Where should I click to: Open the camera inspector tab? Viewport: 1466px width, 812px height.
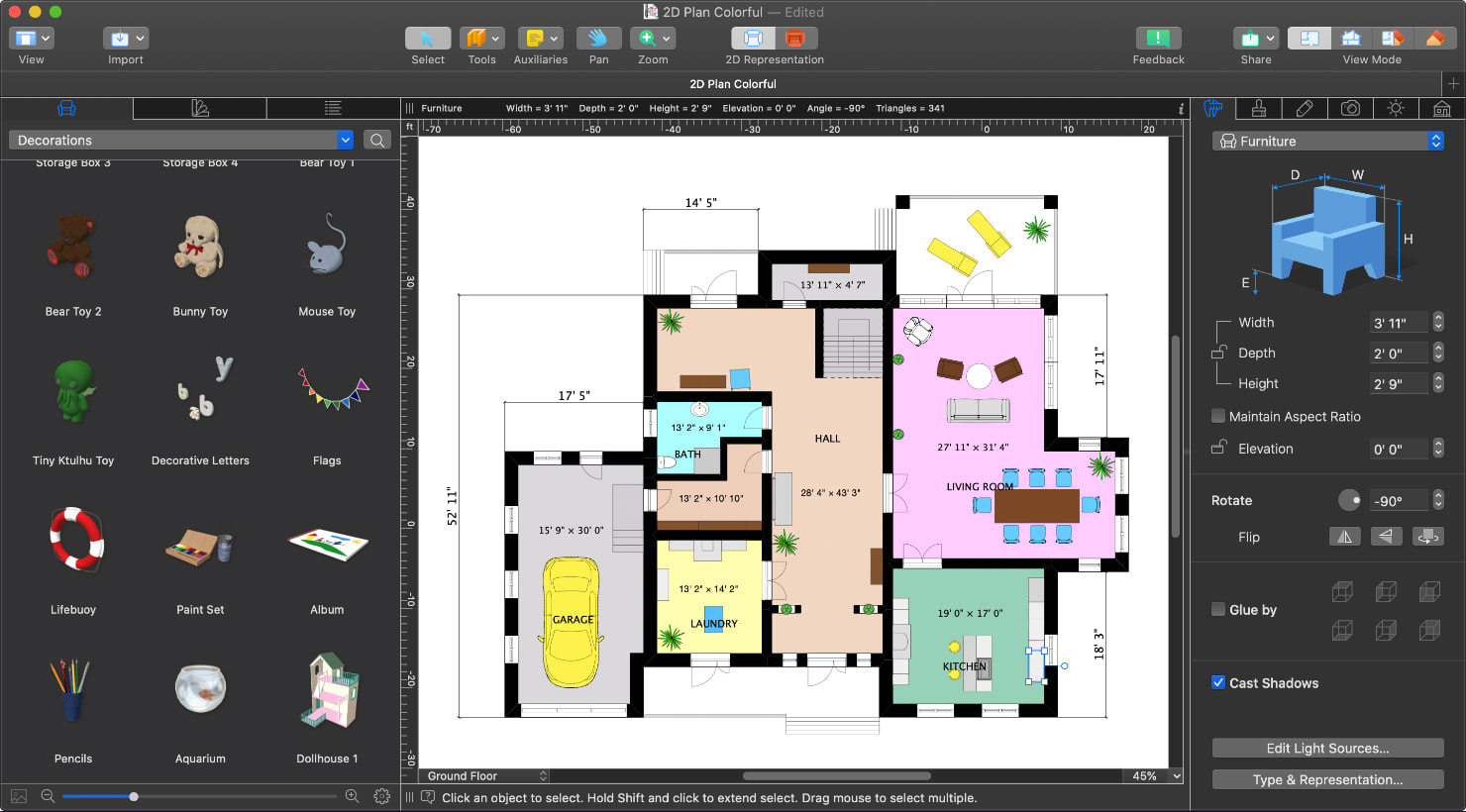[x=1350, y=108]
